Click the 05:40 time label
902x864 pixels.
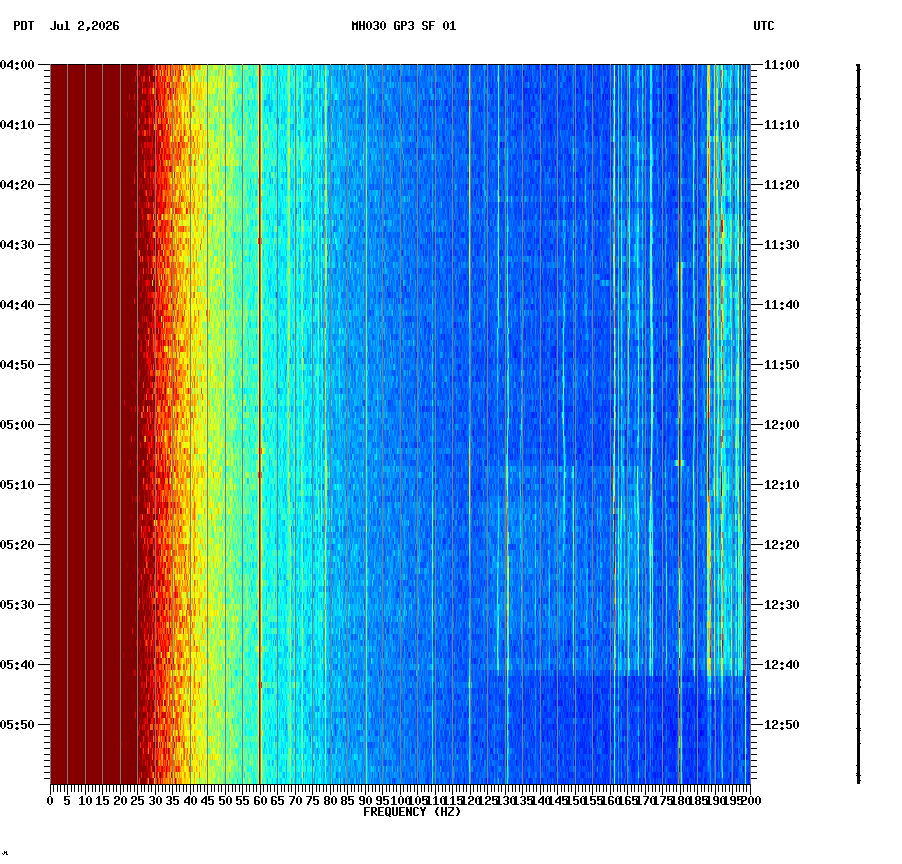point(17,664)
